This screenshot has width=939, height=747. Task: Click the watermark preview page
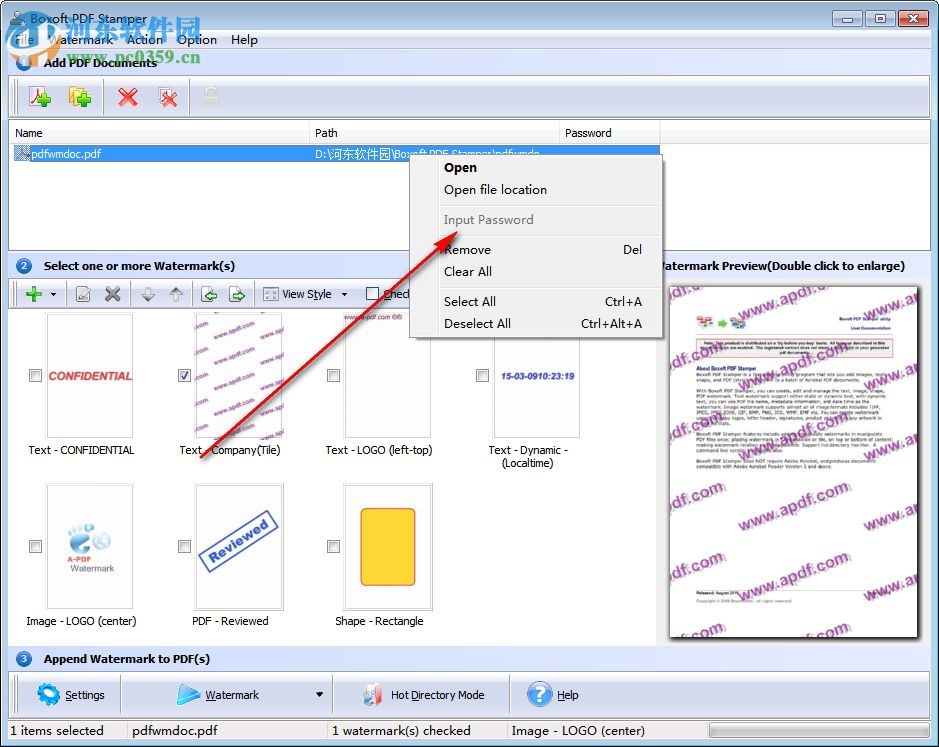coord(793,461)
